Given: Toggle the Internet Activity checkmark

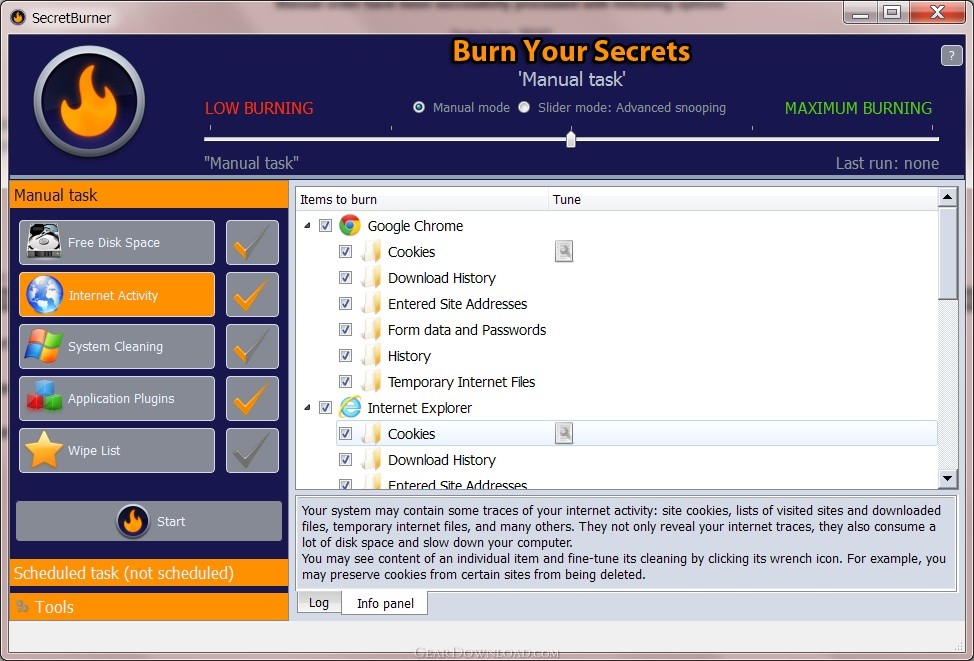Looking at the screenshot, I should tap(252, 294).
